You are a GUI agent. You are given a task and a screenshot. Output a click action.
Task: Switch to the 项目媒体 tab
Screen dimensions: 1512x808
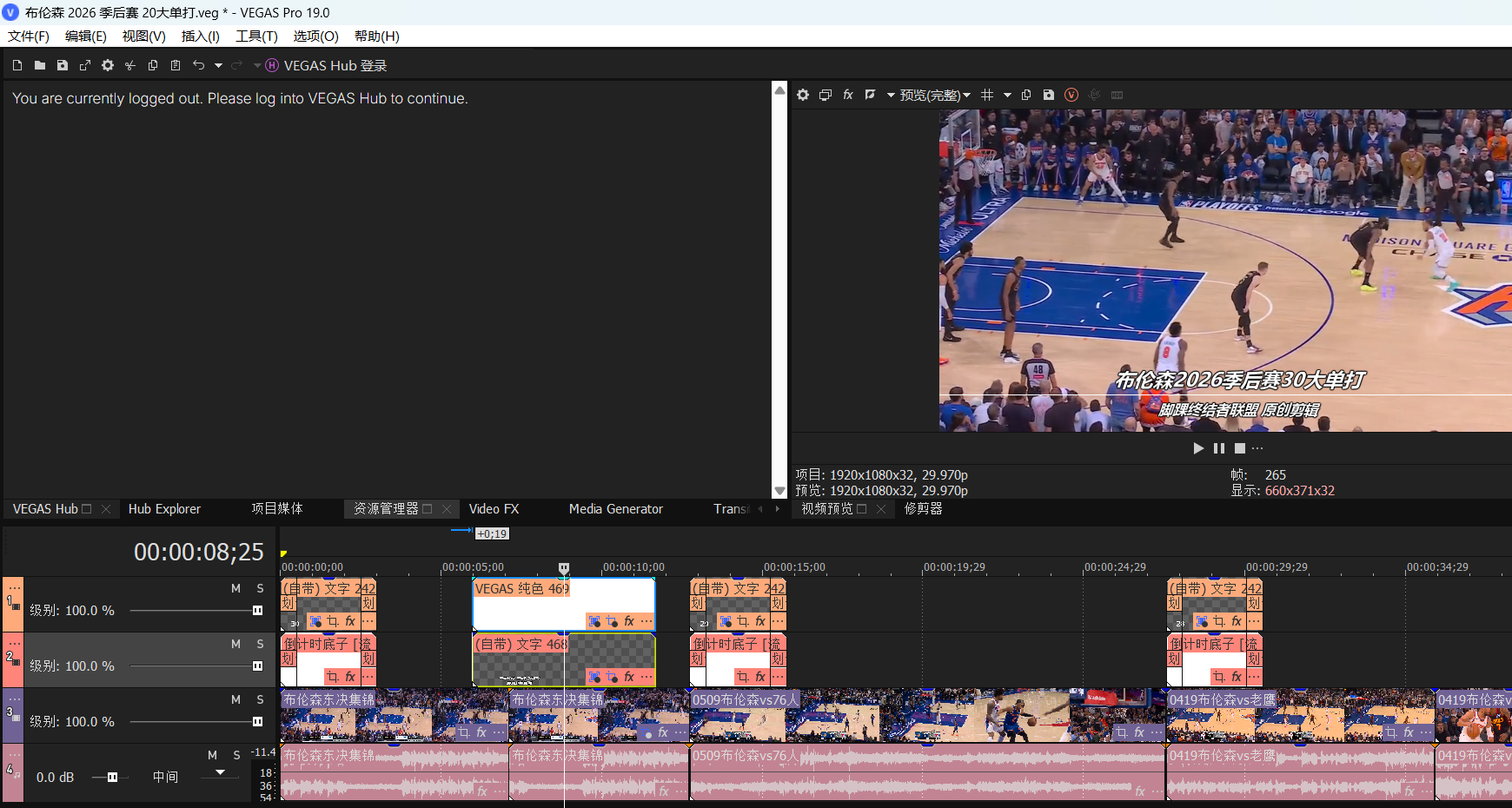click(x=277, y=509)
